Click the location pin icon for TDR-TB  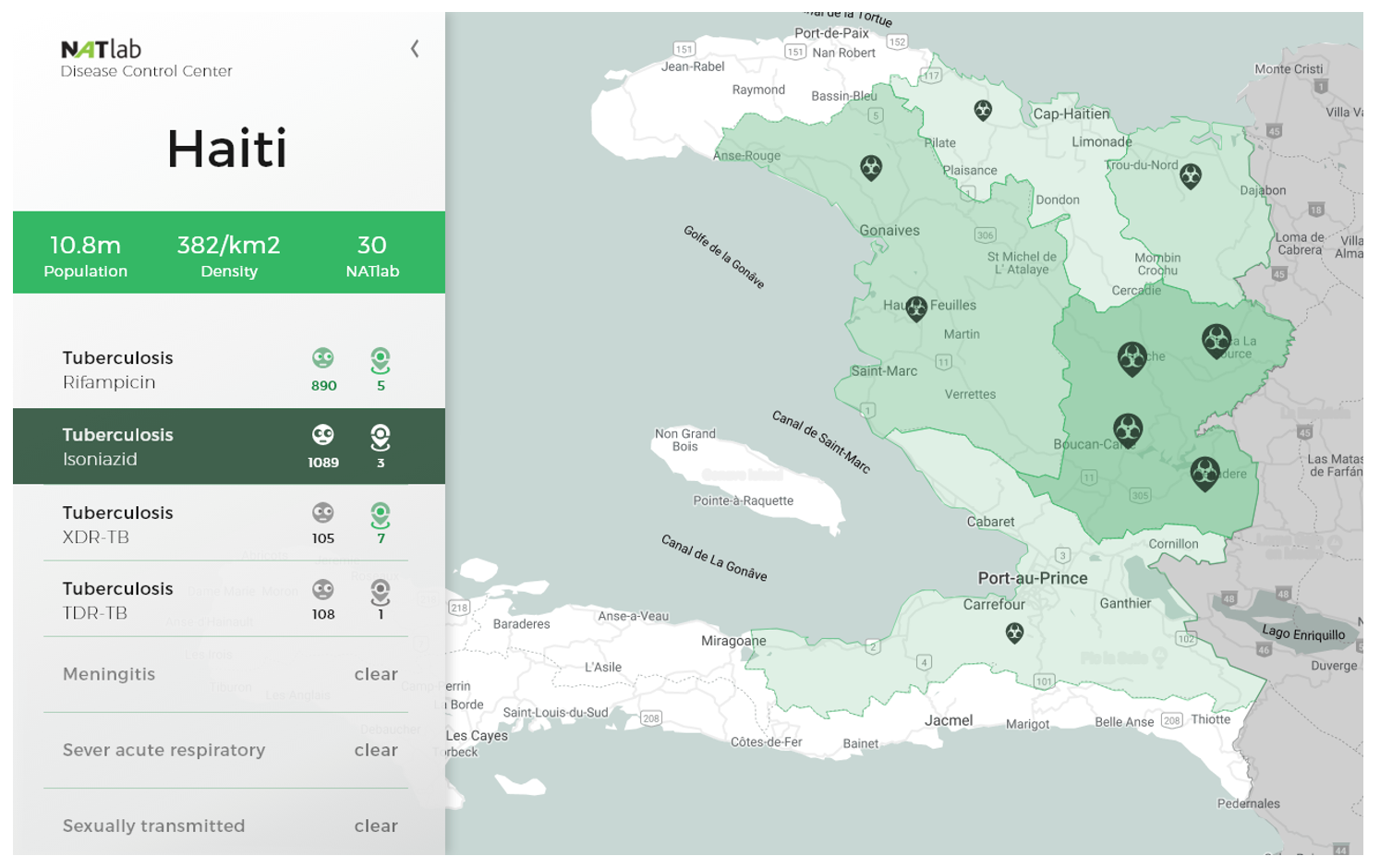coord(380,591)
